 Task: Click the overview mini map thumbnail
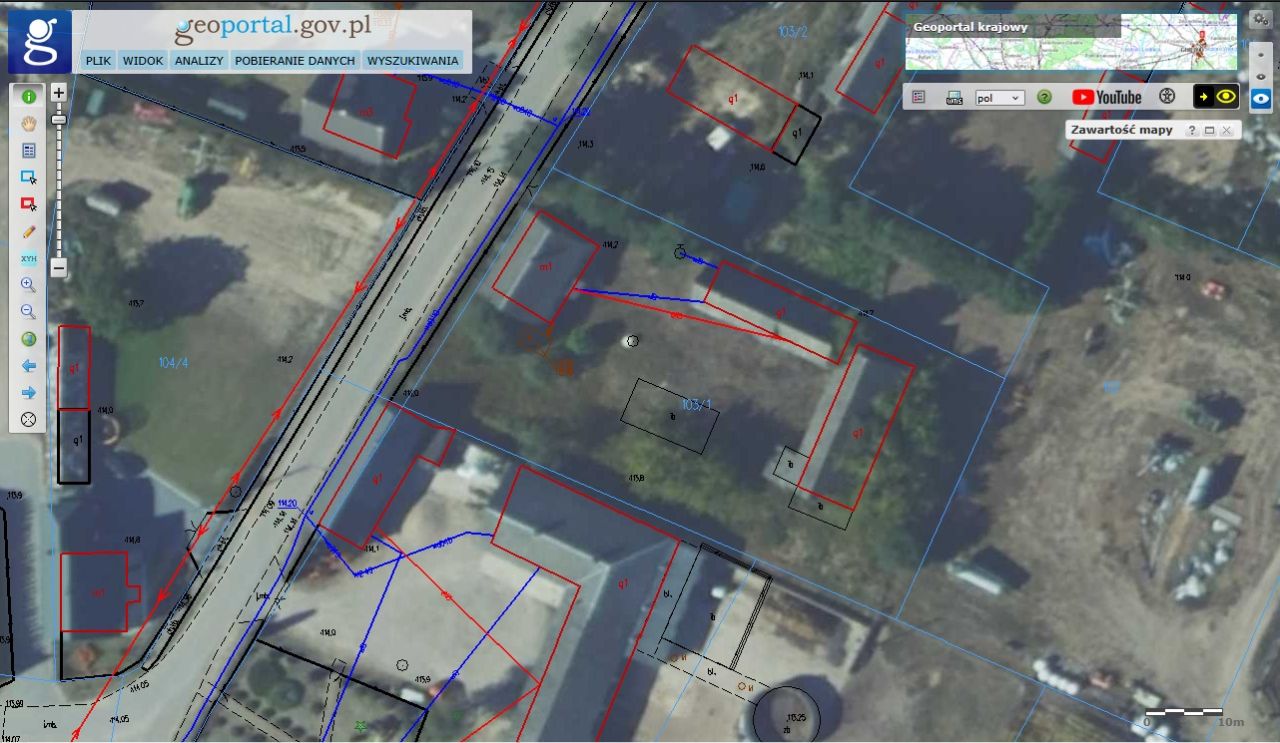pyautogui.click(x=1071, y=42)
